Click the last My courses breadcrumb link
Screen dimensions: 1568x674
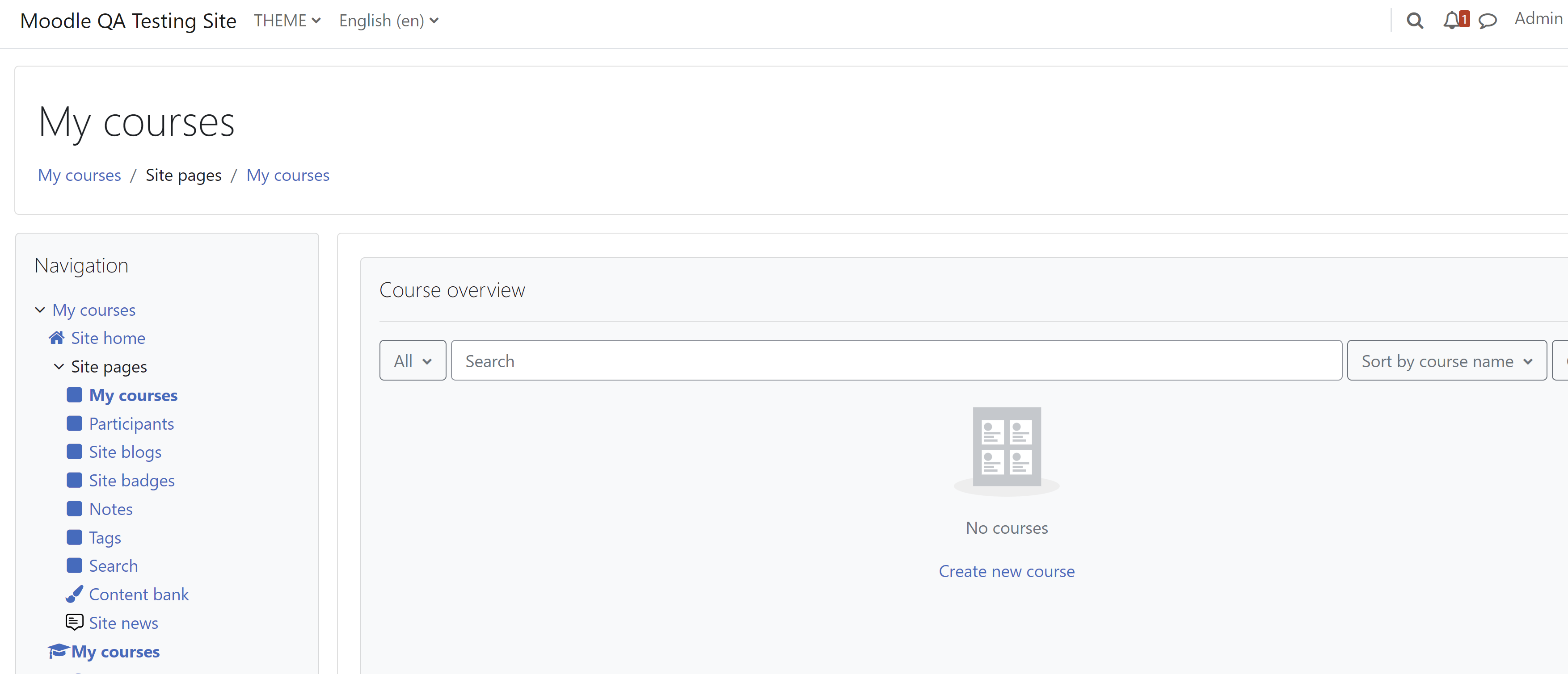coord(288,175)
